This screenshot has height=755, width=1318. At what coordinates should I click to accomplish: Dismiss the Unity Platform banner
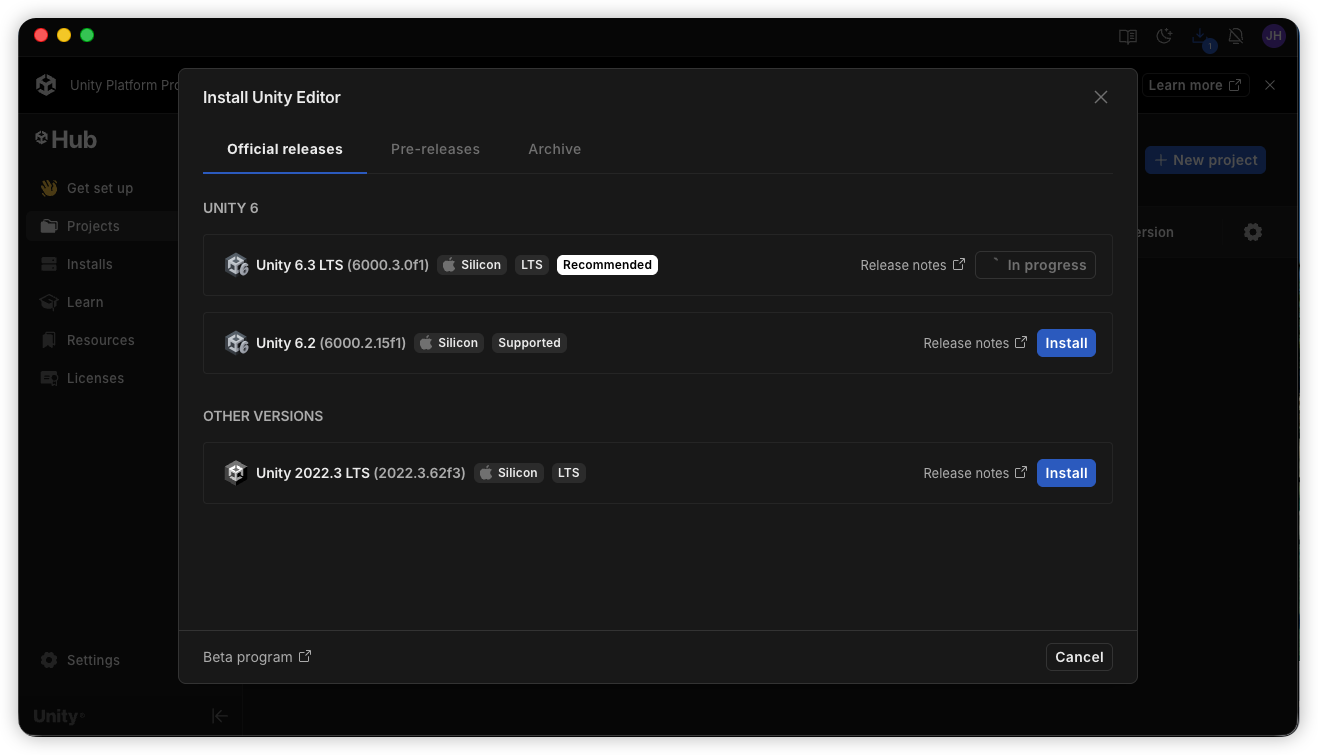pos(1270,85)
